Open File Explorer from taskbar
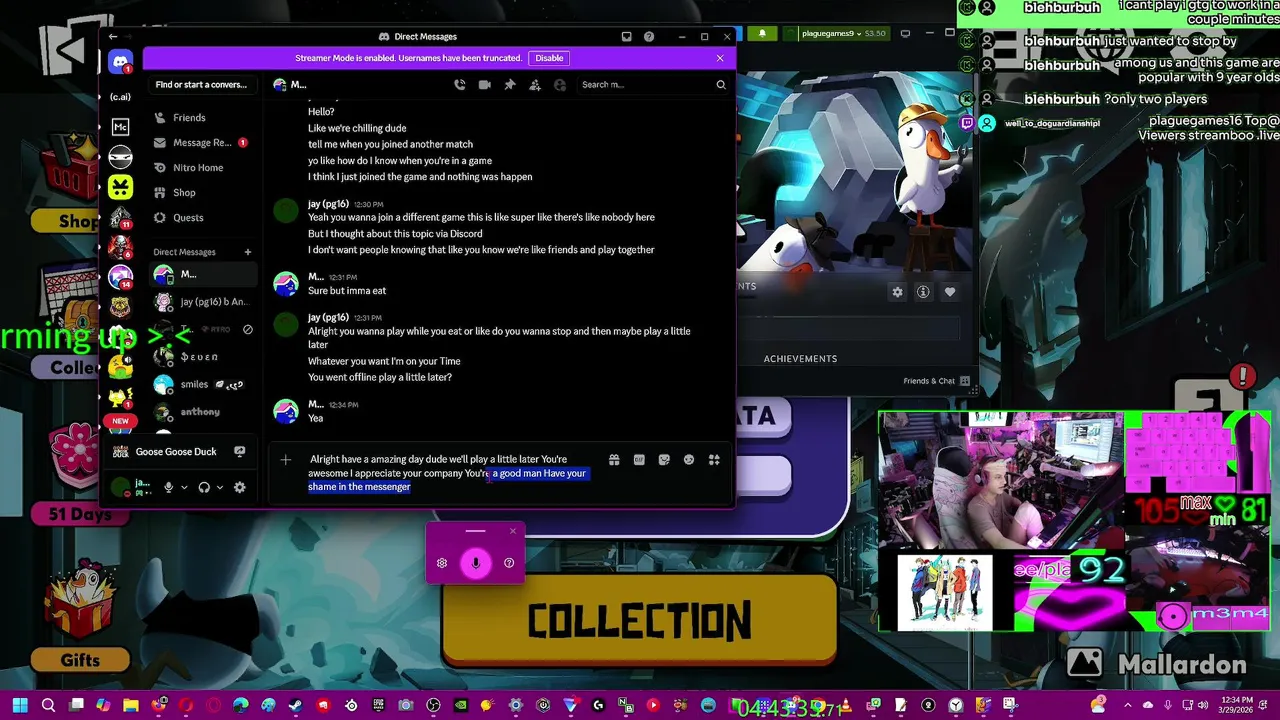 [130, 705]
